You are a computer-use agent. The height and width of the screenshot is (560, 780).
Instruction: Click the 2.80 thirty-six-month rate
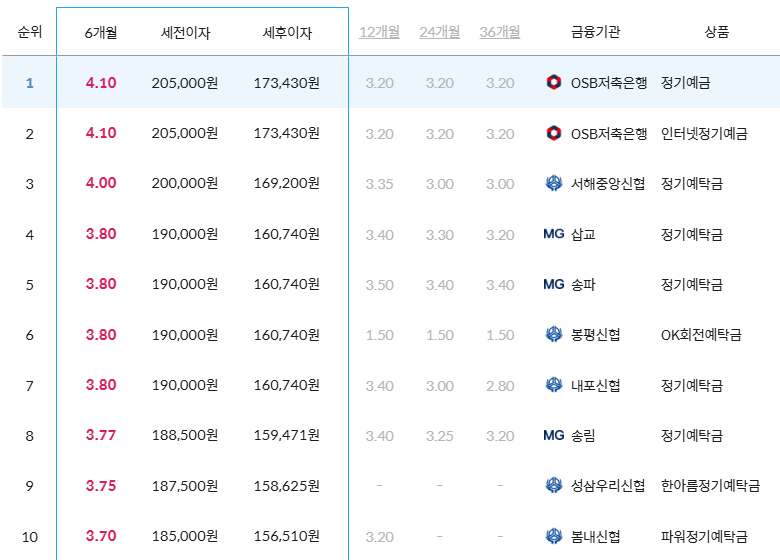coord(500,386)
